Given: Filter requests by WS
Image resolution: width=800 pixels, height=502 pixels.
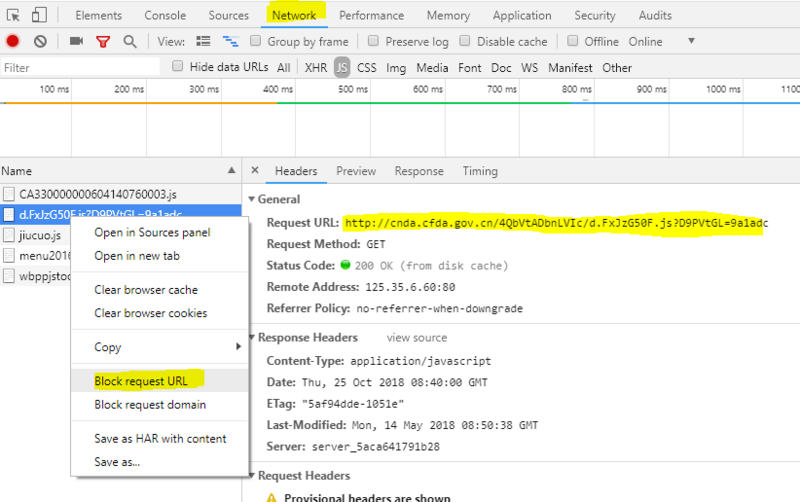Looking at the screenshot, I should (x=530, y=67).
